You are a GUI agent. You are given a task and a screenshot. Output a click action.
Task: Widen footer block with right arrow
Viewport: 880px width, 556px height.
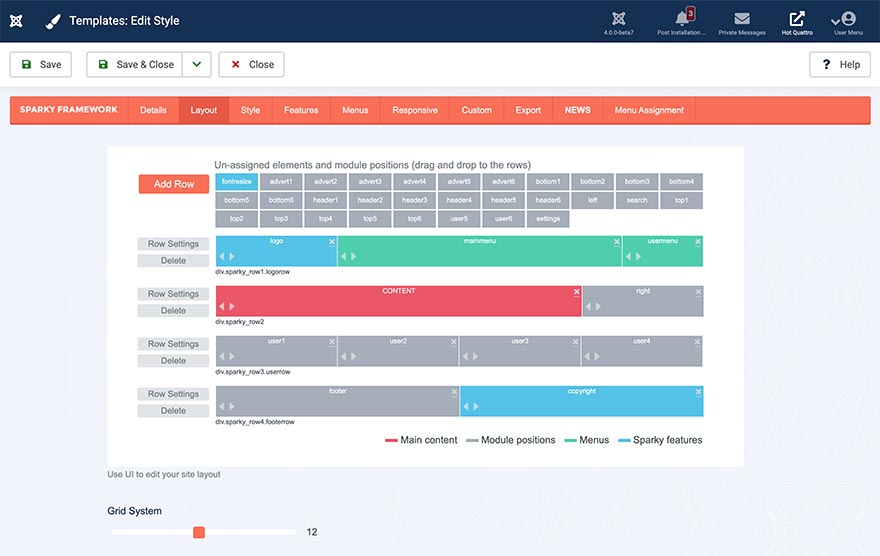click(232, 406)
